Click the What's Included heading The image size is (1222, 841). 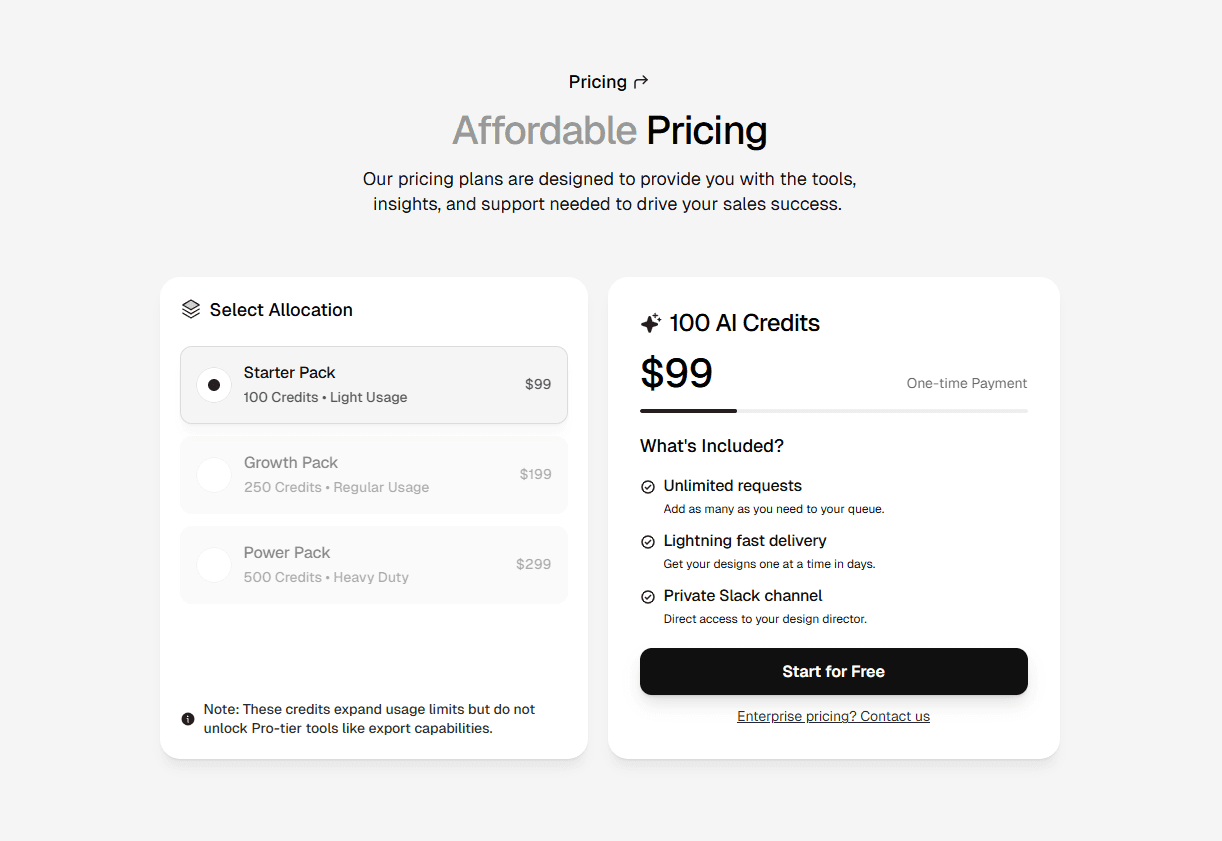coord(711,446)
